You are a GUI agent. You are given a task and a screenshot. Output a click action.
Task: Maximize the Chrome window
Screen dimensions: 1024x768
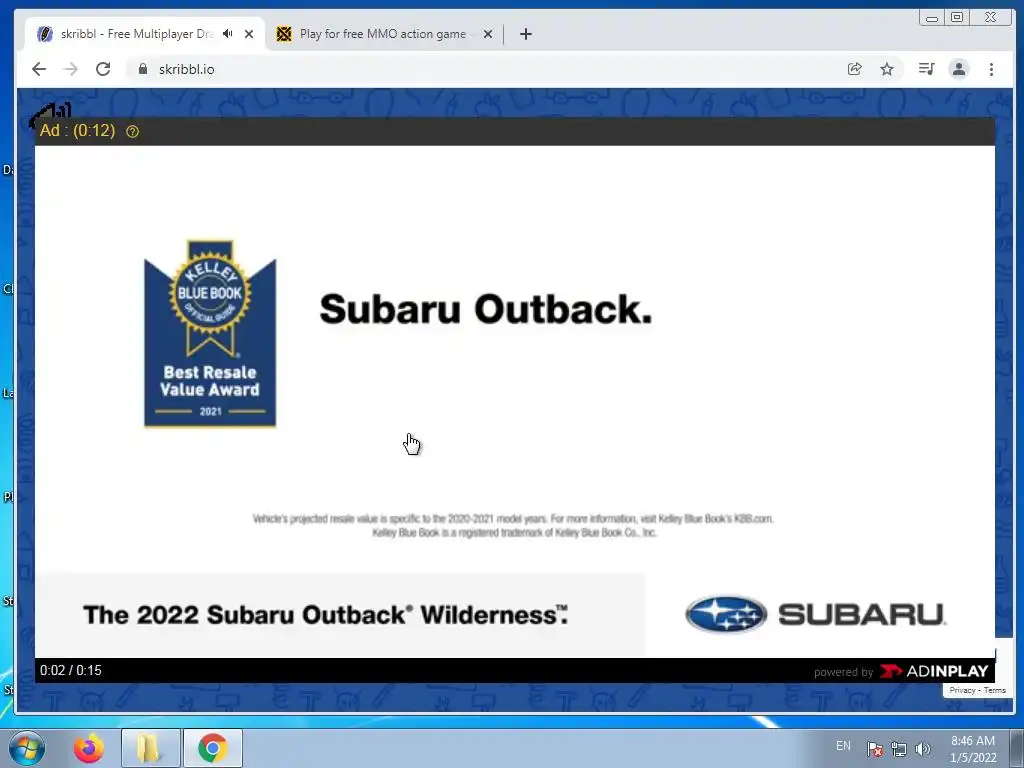click(x=957, y=18)
